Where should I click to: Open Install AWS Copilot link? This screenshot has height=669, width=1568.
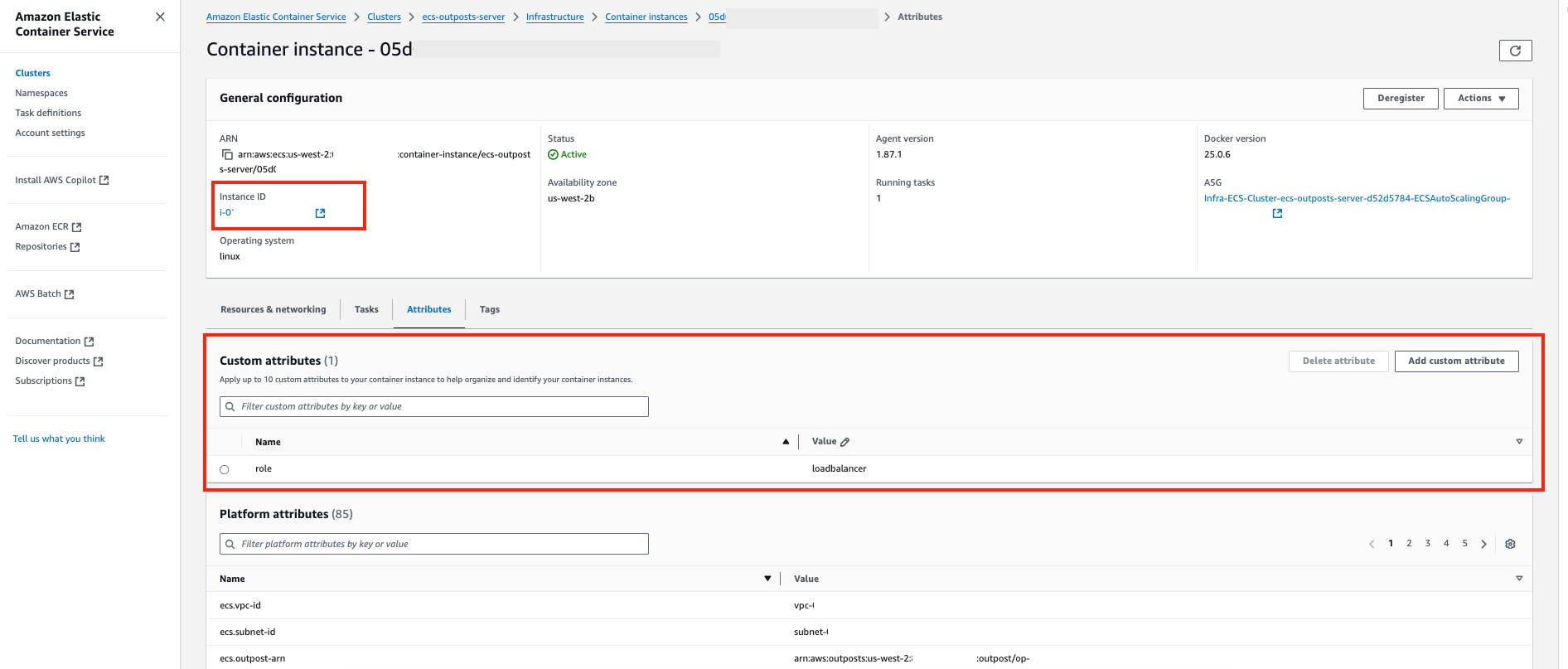(x=62, y=180)
